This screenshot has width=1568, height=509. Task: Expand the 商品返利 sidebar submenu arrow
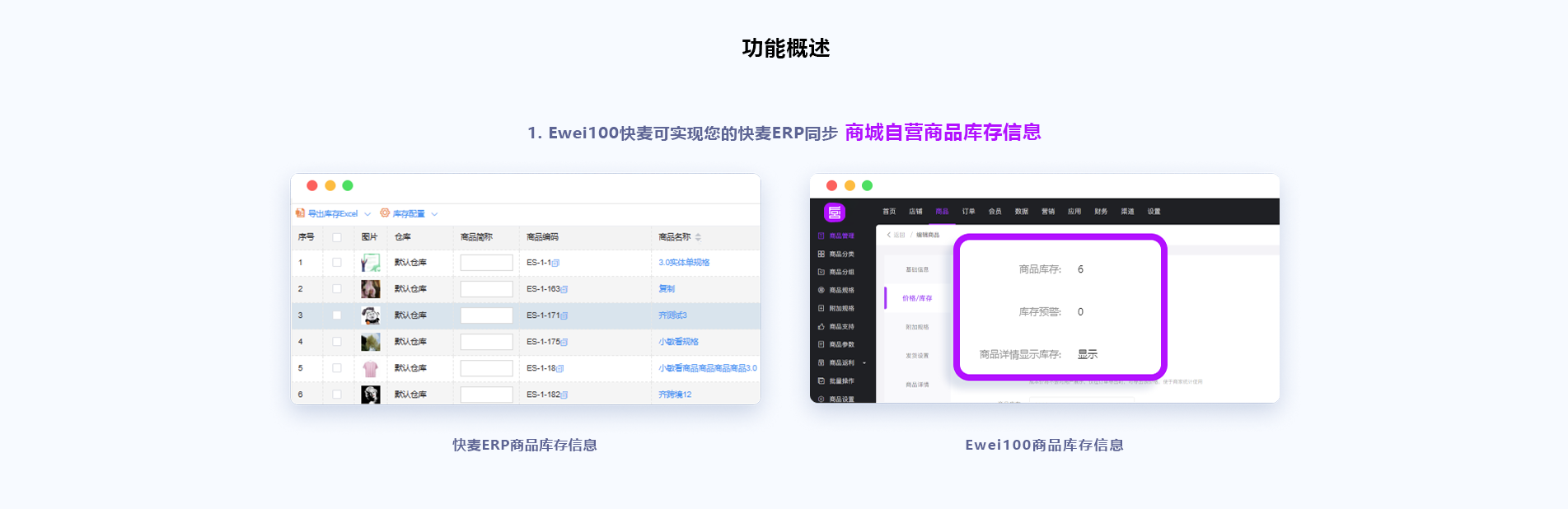pos(864,363)
